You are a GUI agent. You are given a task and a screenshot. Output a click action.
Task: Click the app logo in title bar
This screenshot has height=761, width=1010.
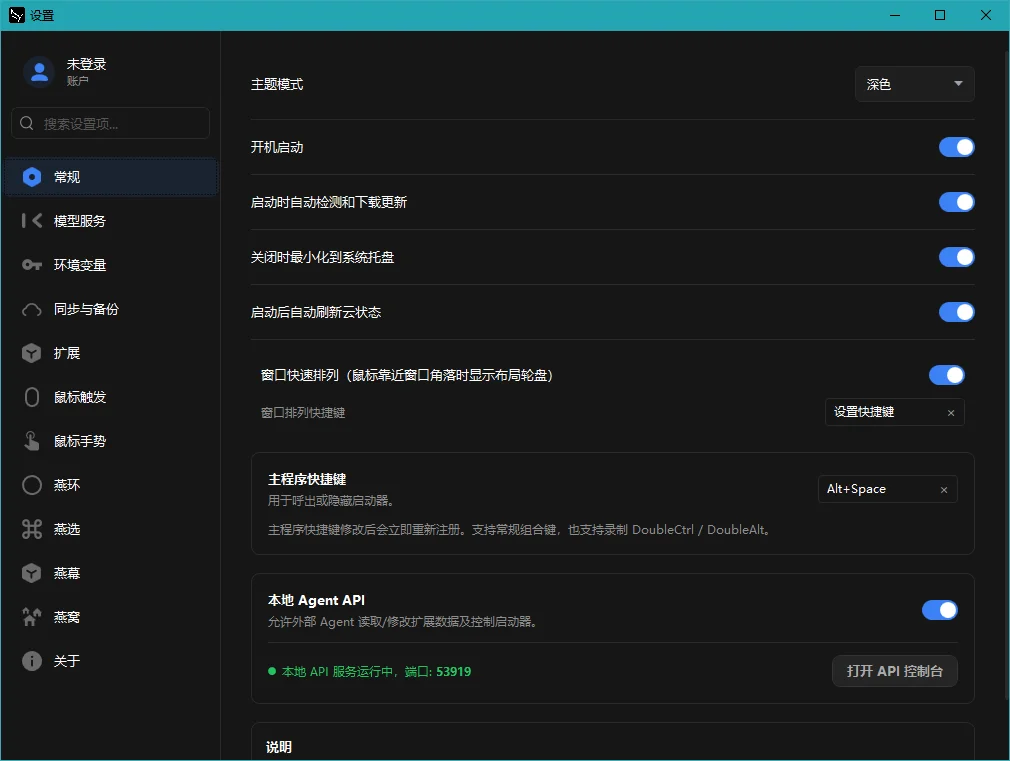[17, 15]
